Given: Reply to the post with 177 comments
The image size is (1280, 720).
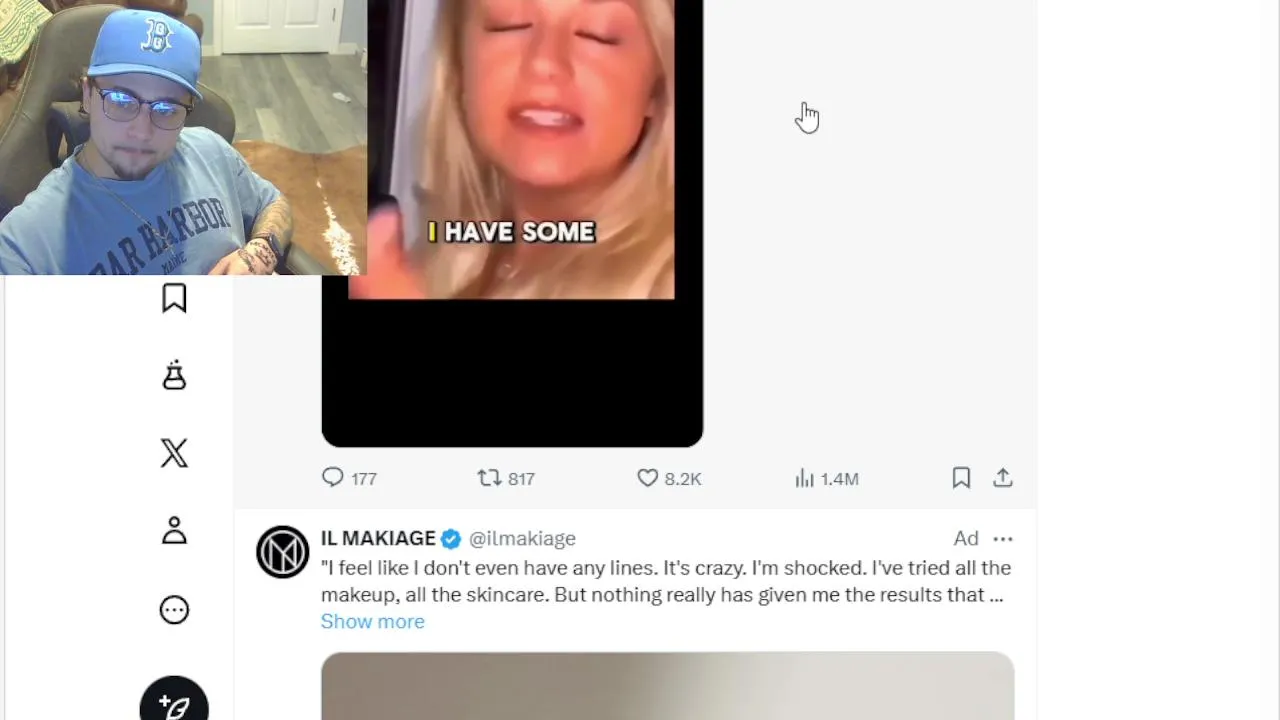Looking at the screenshot, I should coord(349,478).
